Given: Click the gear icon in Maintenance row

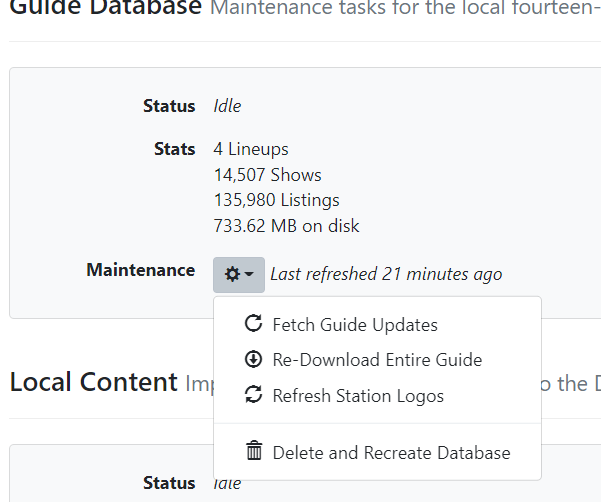Looking at the screenshot, I should tap(232, 274).
